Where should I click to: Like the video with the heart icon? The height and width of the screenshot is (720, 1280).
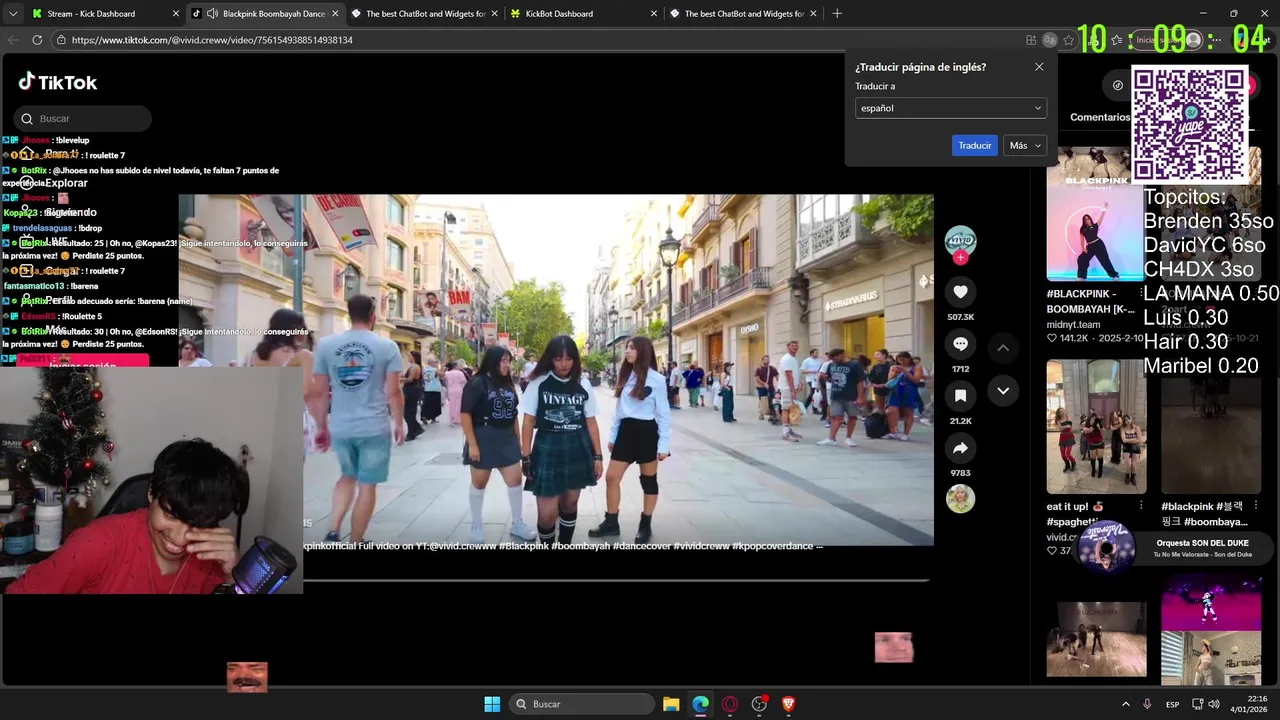(x=960, y=292)
